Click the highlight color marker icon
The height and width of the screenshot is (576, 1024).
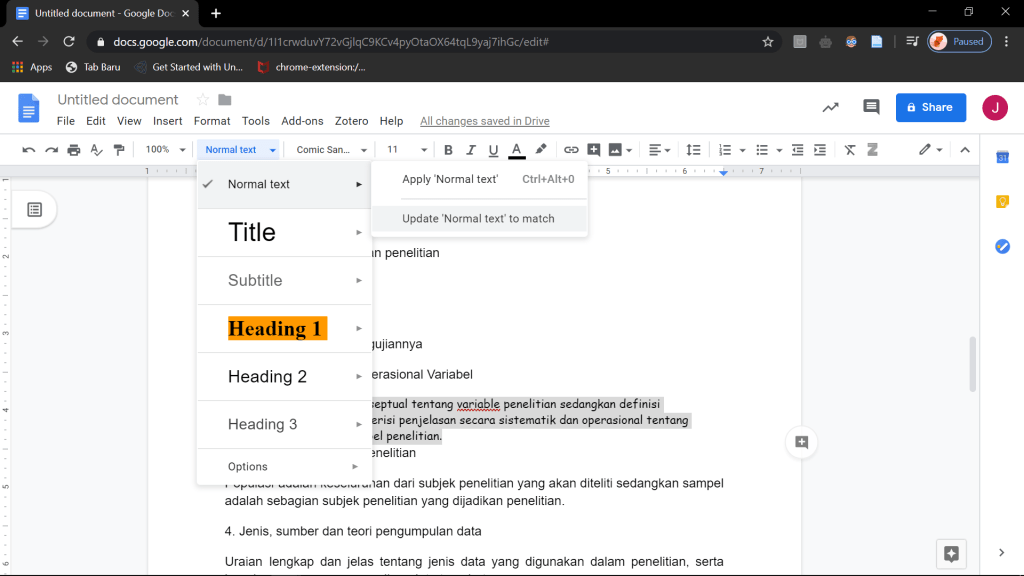click(541, 150)
